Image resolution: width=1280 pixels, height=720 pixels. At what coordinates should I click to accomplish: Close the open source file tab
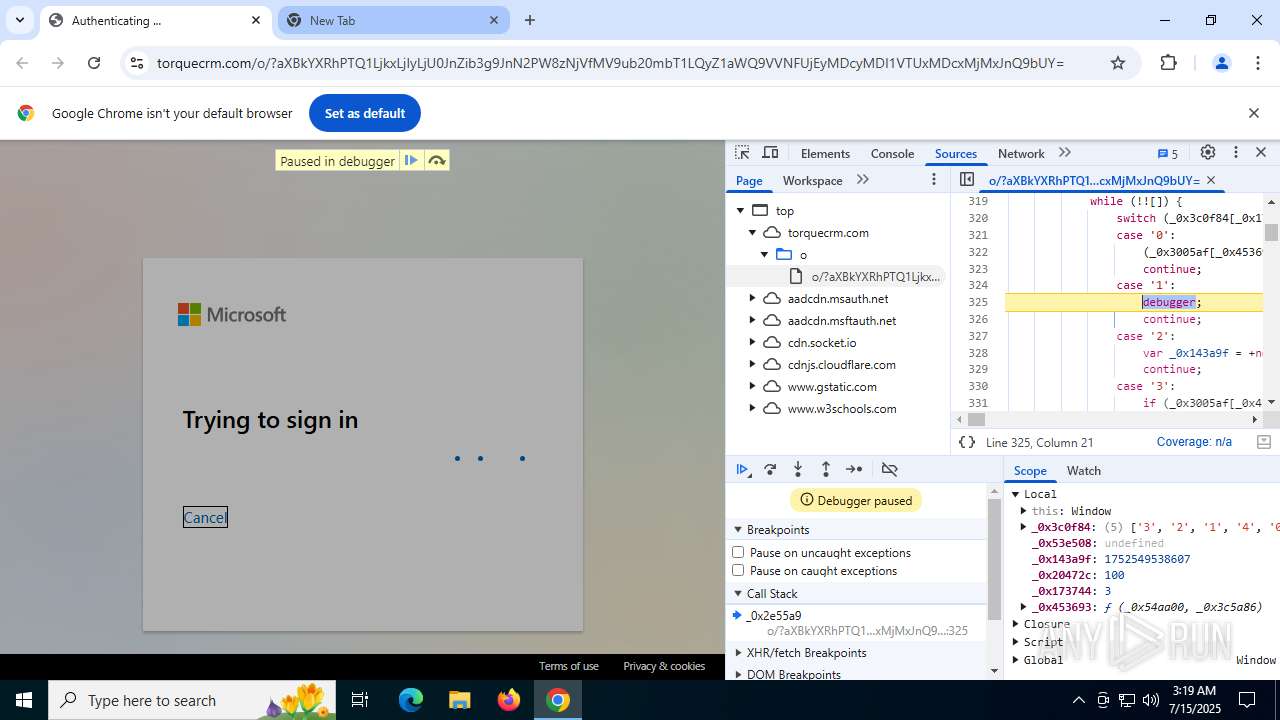pos(1211,180)
